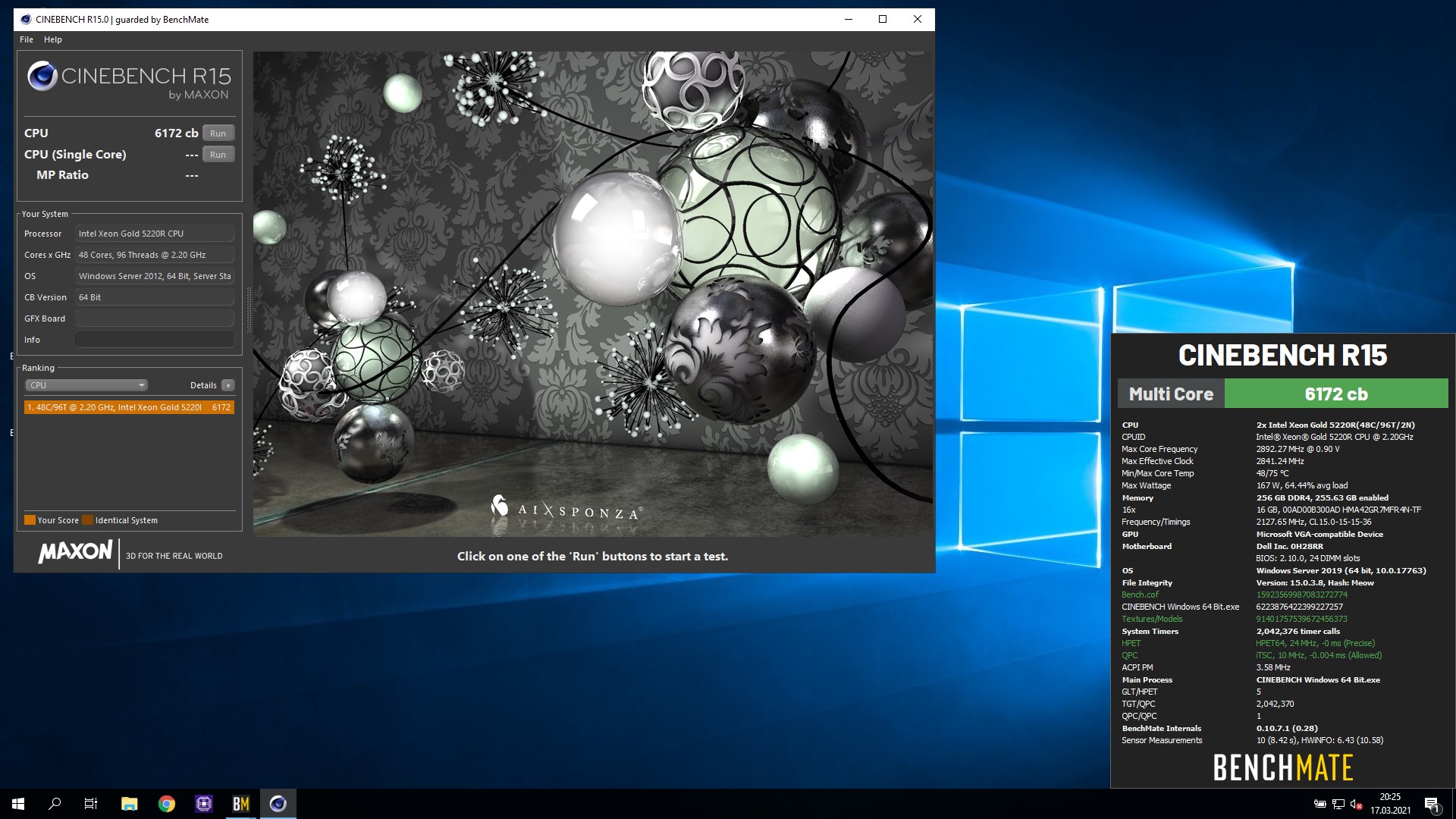This screenshot has width=1456, height=819.
Task: Click the Dell Inc. 0H28RR motherboard value
Action: point(1290,546)
